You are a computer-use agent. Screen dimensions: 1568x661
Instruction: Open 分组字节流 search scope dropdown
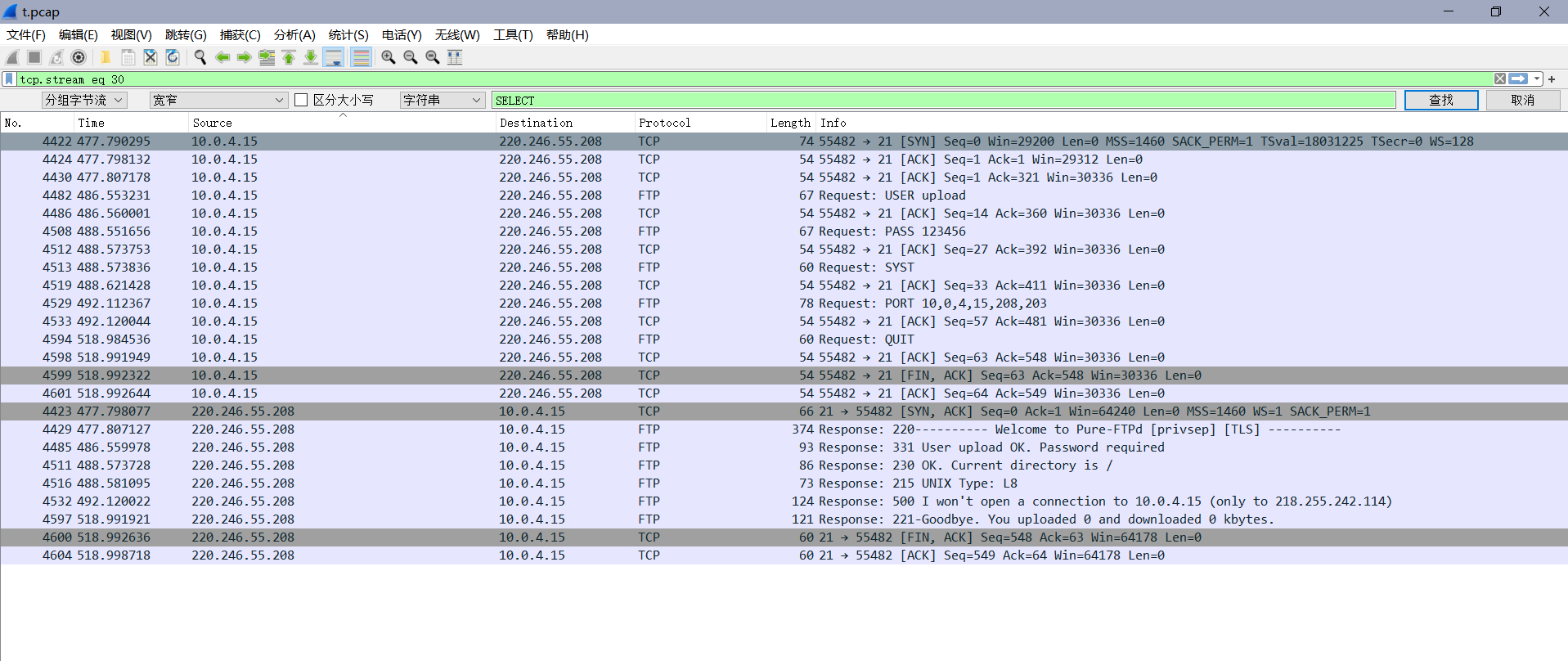click(x=84, y=100)
